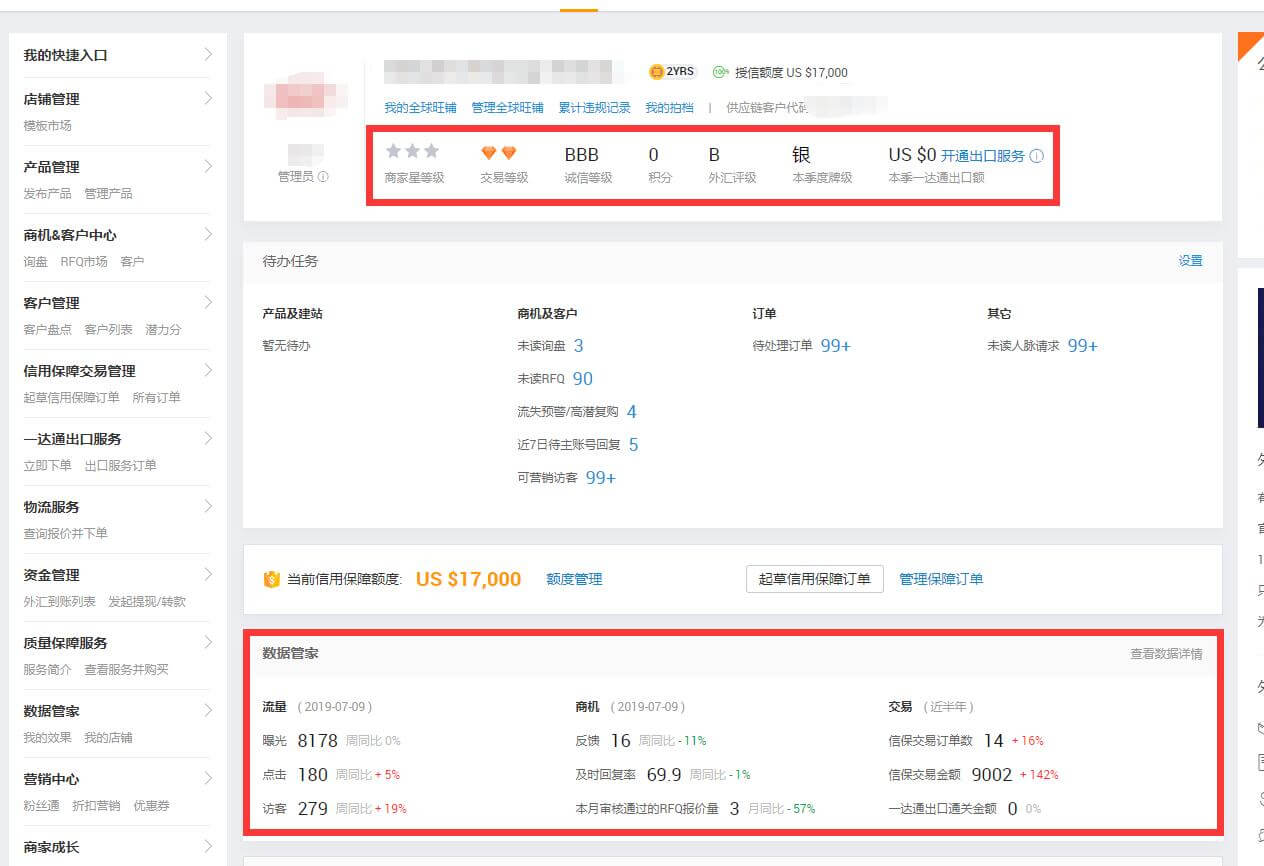This screenshot has width=1264, height=866.
Task: Click the info icon next to 管理员
Action: 323,177
